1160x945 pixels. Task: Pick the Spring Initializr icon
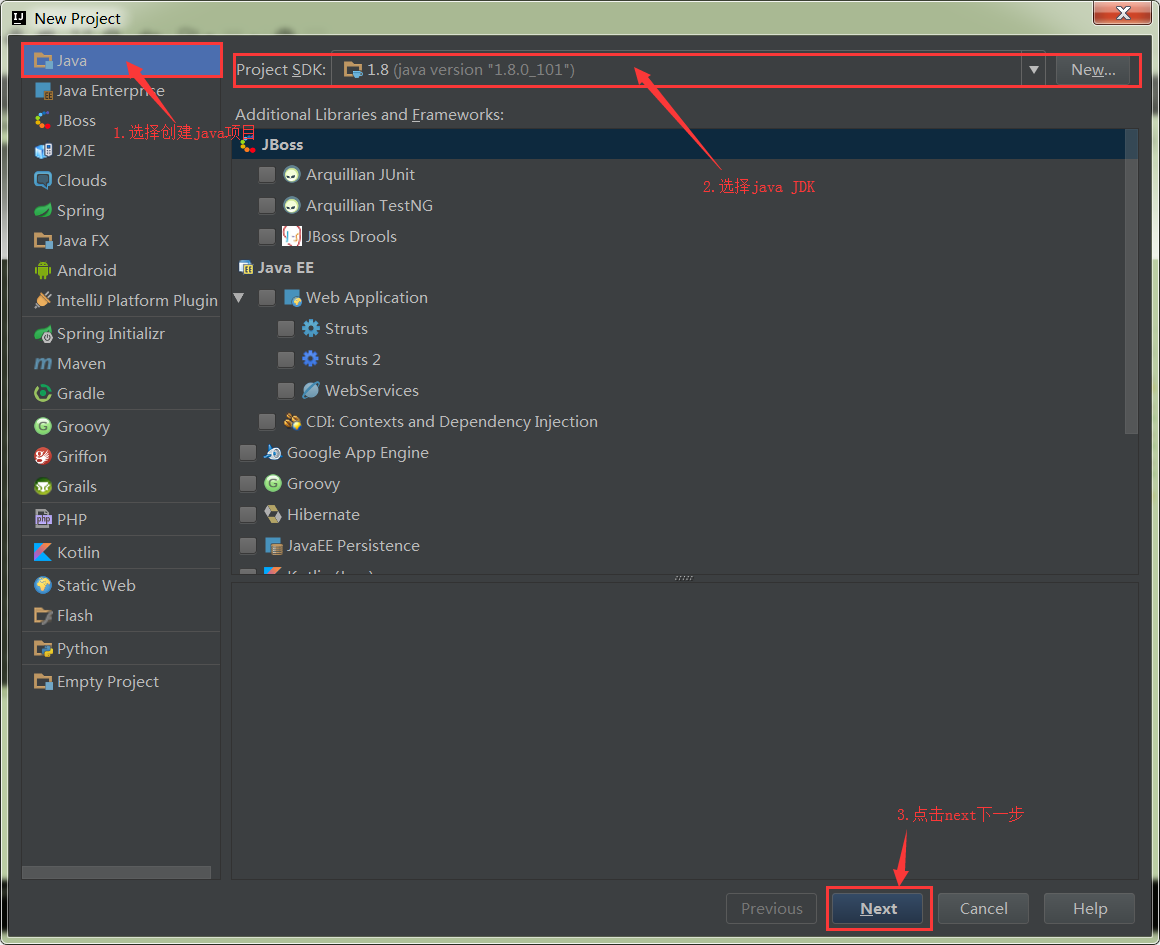[43, 334]
